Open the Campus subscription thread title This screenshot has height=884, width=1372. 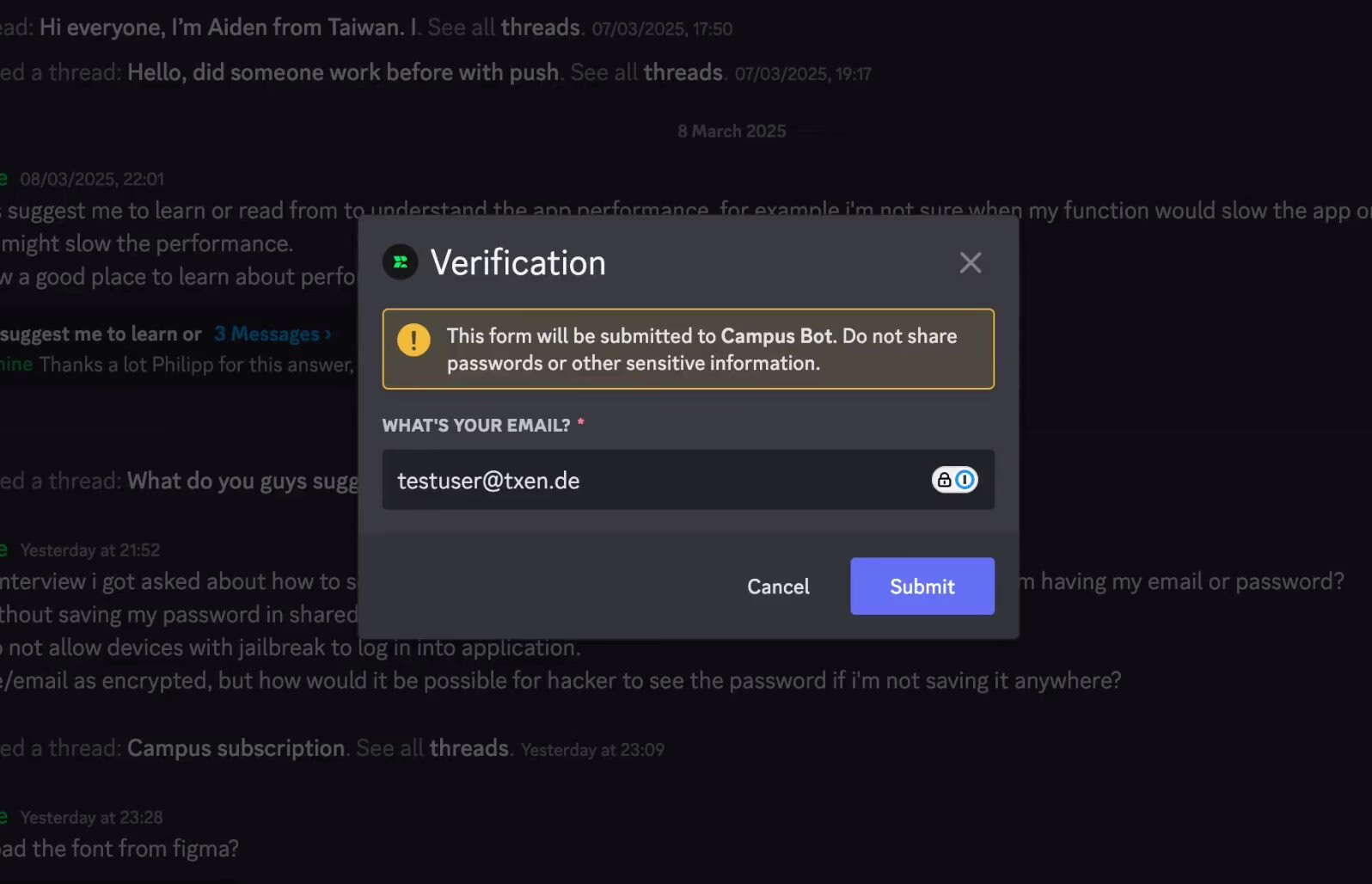point(236,748)
